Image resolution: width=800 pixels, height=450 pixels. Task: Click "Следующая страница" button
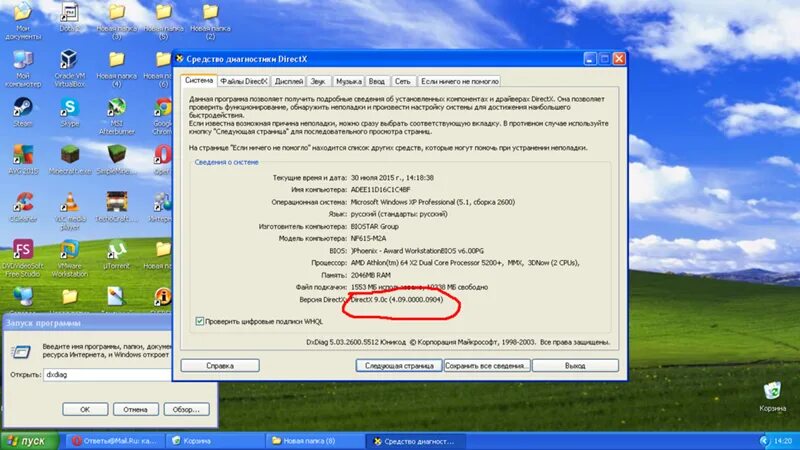[x=399, y=365]
